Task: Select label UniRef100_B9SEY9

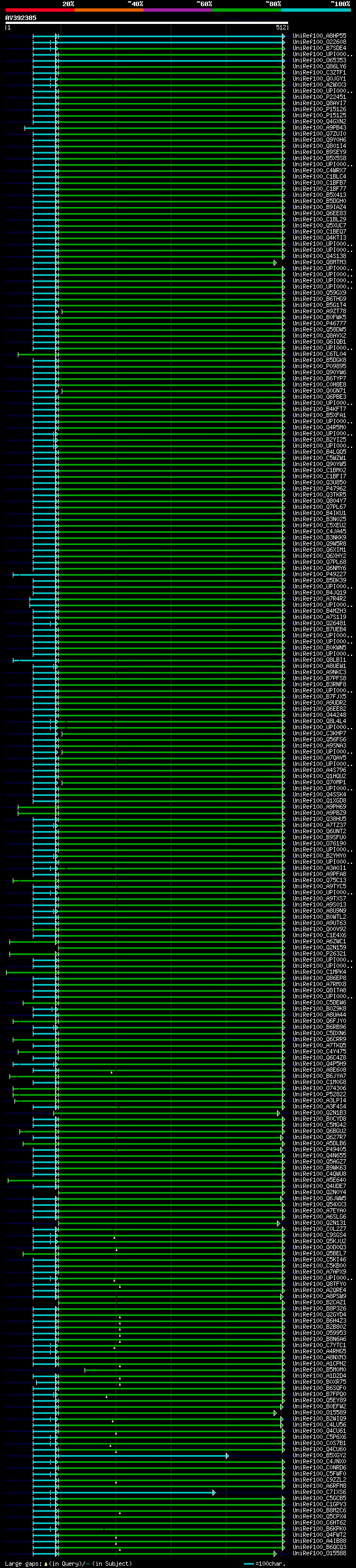Action: (319, 152)
